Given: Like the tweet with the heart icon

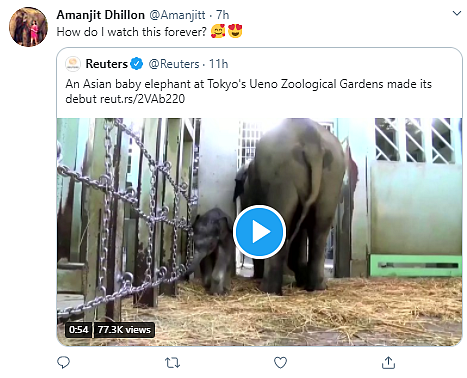Looking at the screenshot, I should [x=280, y=363].
